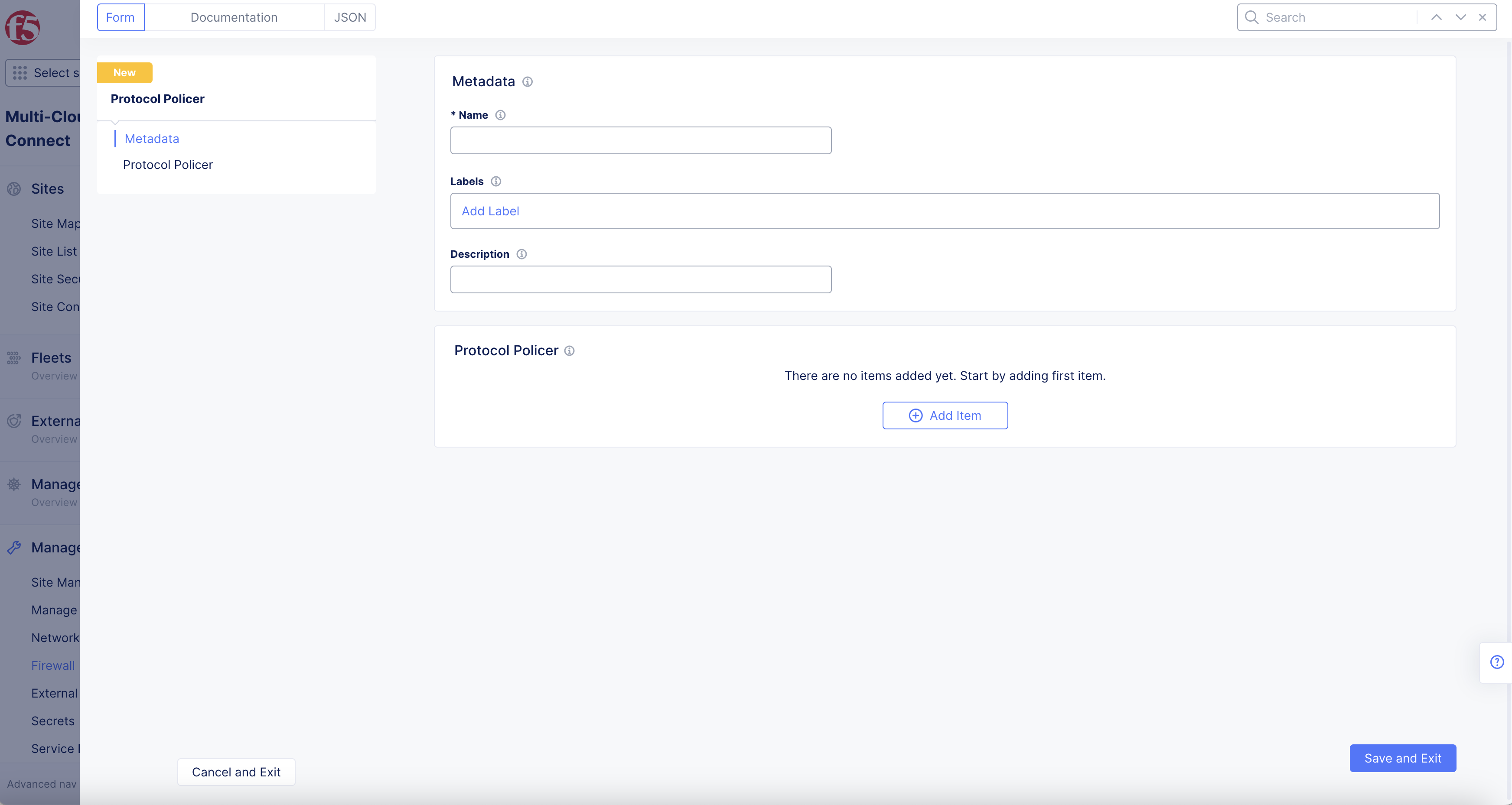
Task: Click the info icon beside Labels
Action: (496, 181)
